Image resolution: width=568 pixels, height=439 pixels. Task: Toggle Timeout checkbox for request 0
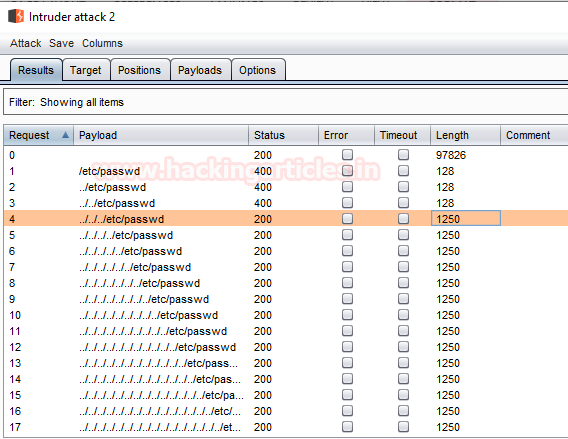coord(403,155)
